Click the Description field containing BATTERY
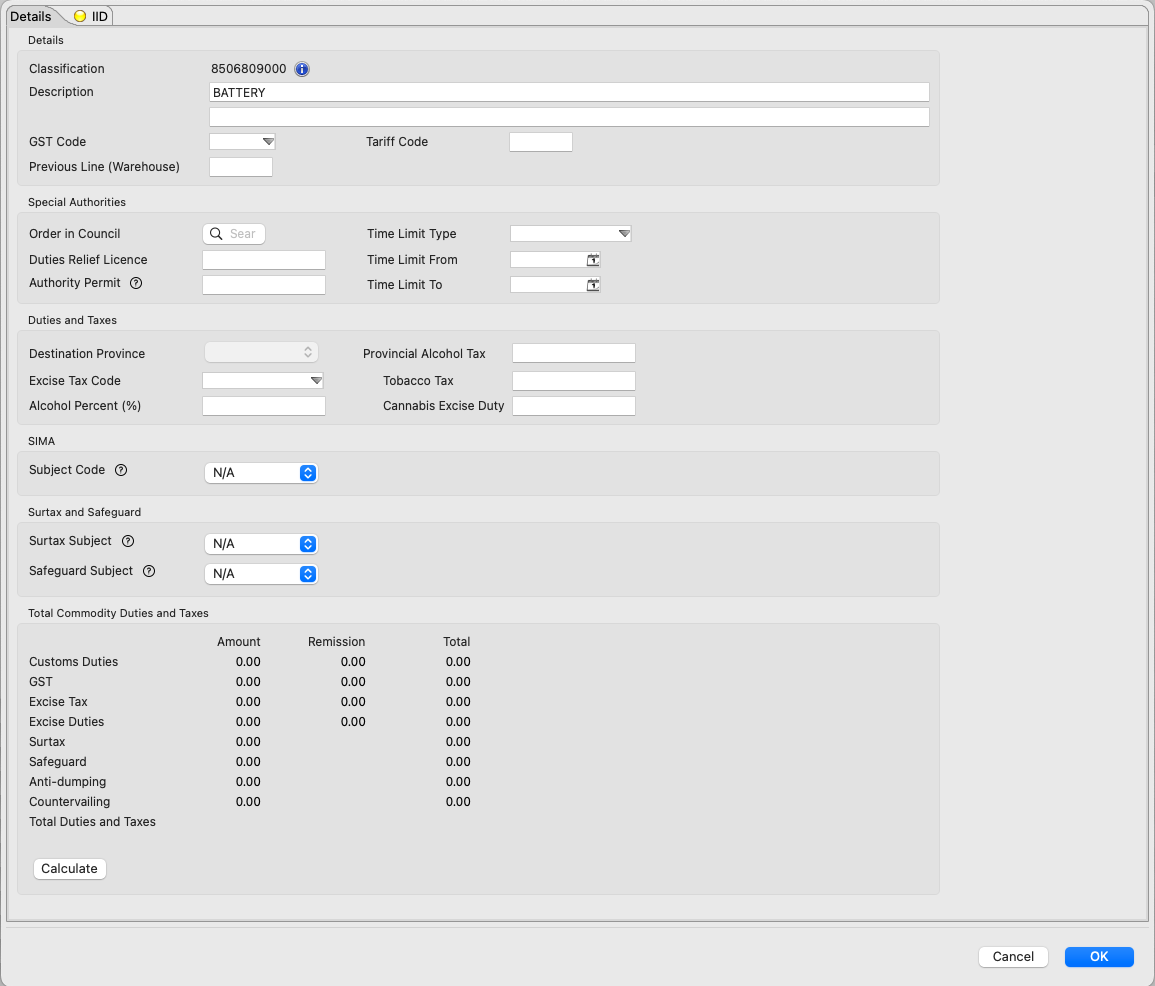 coord(569,92)
